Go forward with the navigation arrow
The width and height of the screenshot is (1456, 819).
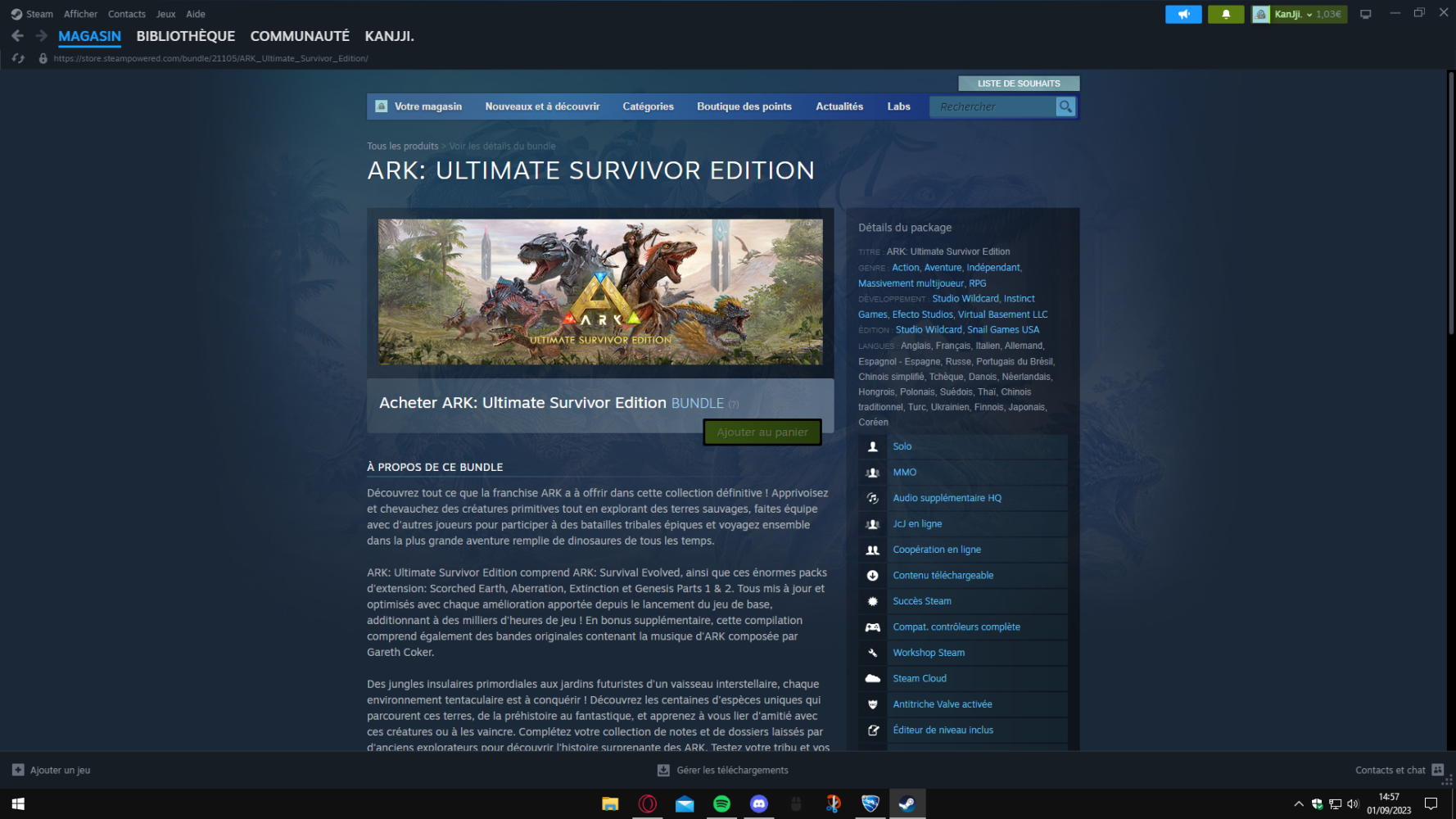tap(41, 36)
